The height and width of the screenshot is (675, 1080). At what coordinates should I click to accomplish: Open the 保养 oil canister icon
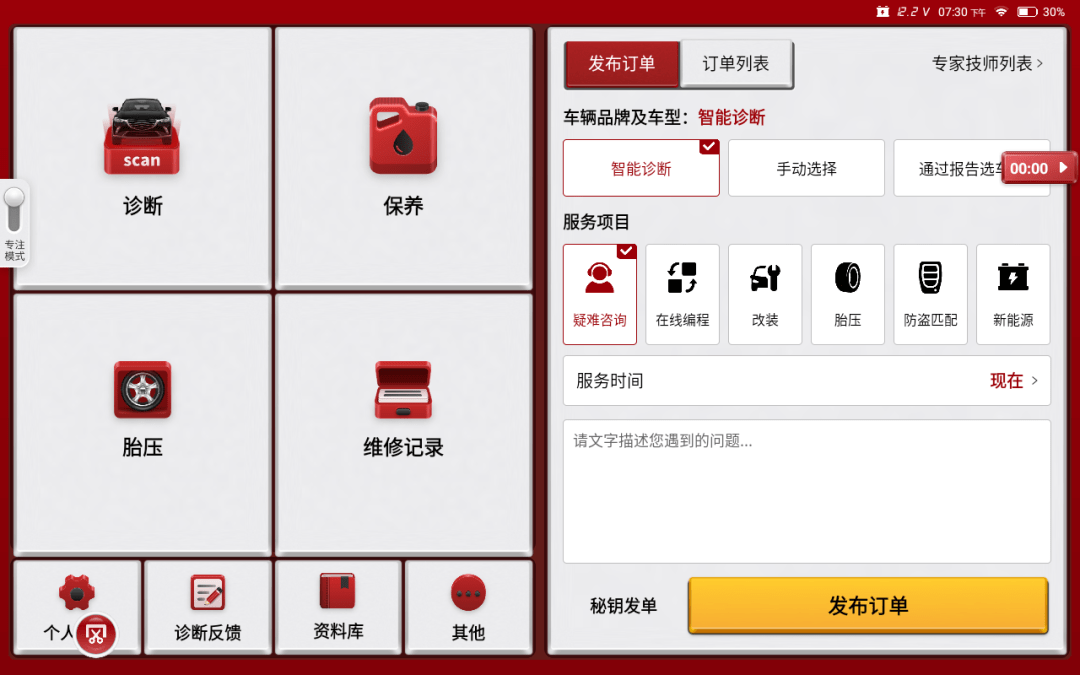[403, 136]
